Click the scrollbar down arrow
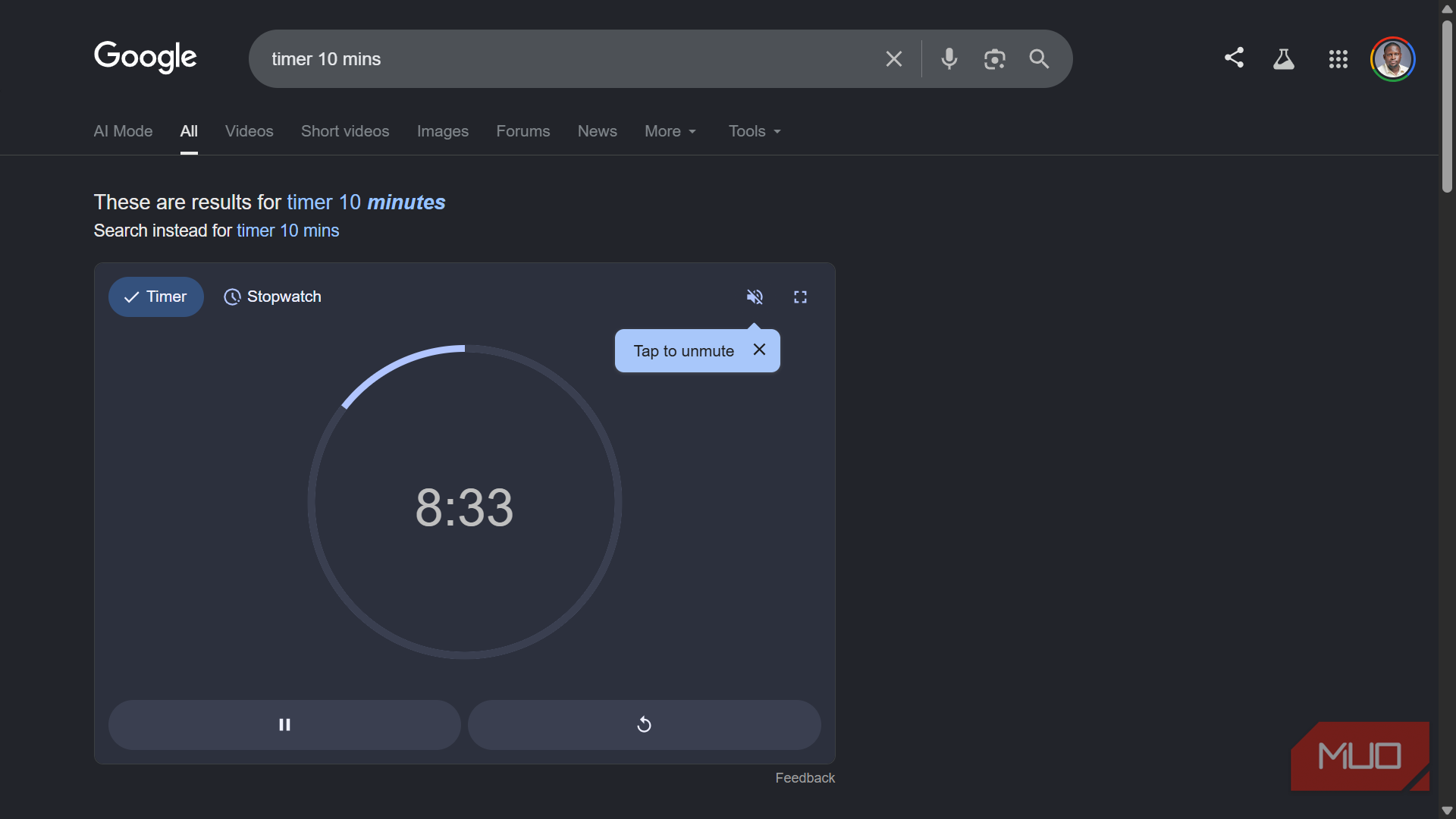Viewport: 1456px width, 819px height. click(1447, 811)
